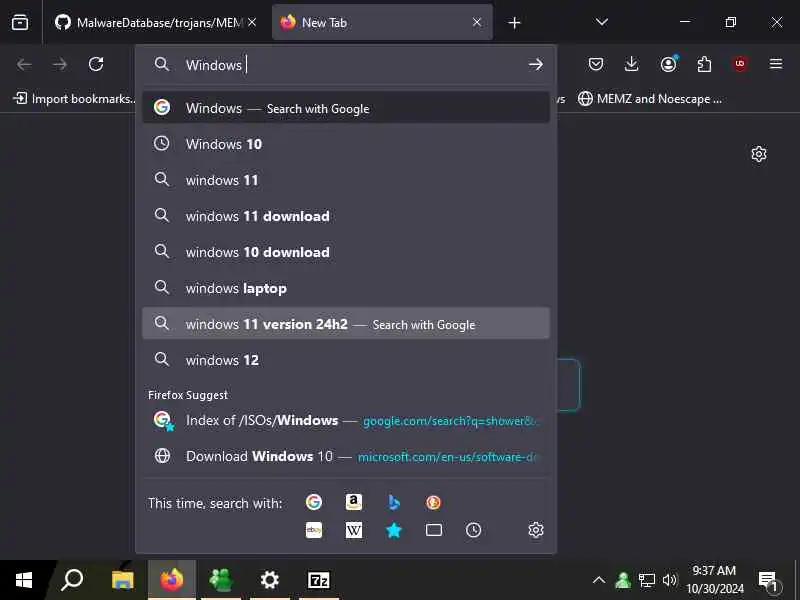
Task: Show hidden system tray icons
Action: point(599,580)
